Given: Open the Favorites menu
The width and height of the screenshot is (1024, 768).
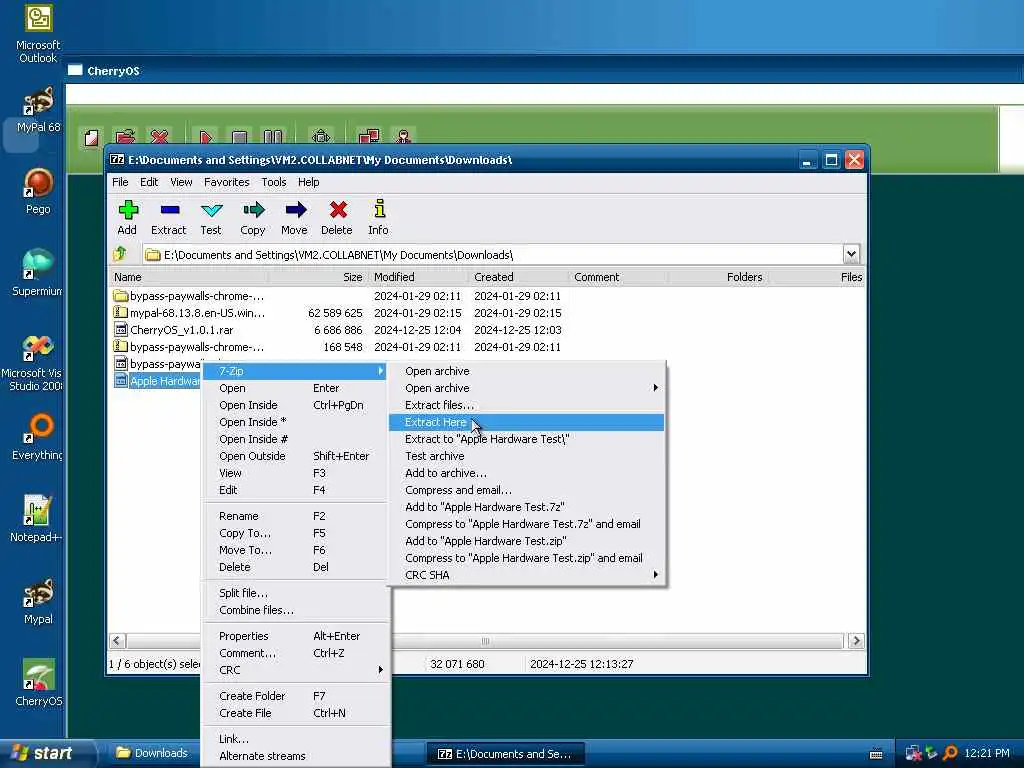Looking at the screenshot, I should click(x=227, y=182).
